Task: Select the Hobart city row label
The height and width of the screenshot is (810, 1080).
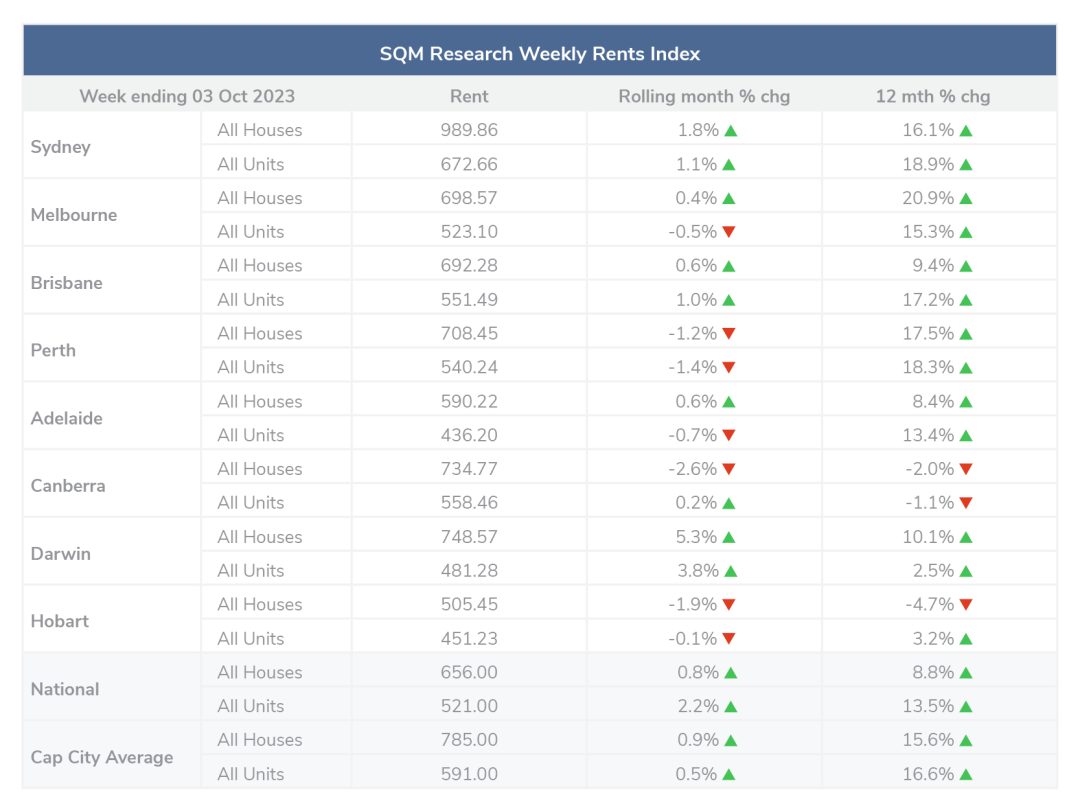Action: click(60, 622)
